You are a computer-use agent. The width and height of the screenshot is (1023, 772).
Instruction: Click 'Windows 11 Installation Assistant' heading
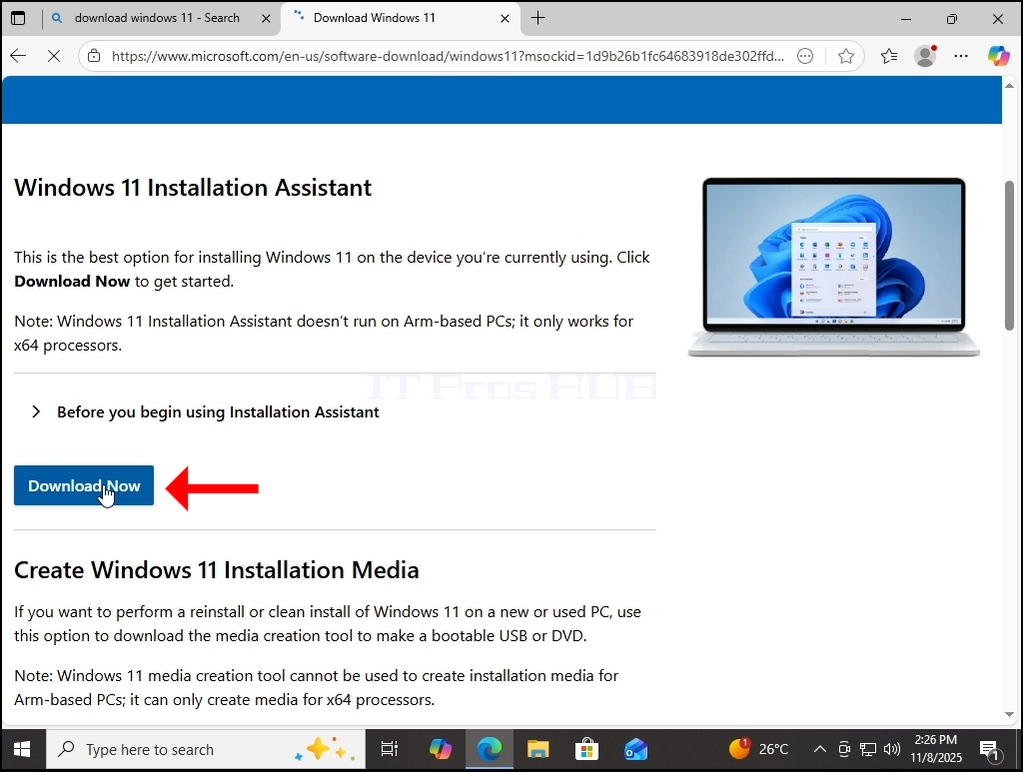[193, 188]
